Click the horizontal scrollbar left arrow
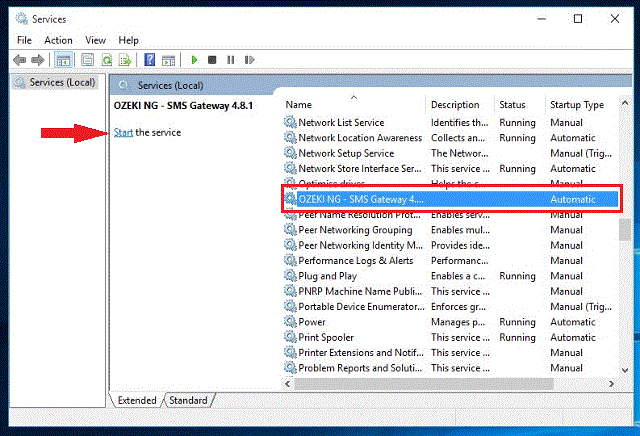This screenshot has width=640, height=436. click(x=288, y=384)
